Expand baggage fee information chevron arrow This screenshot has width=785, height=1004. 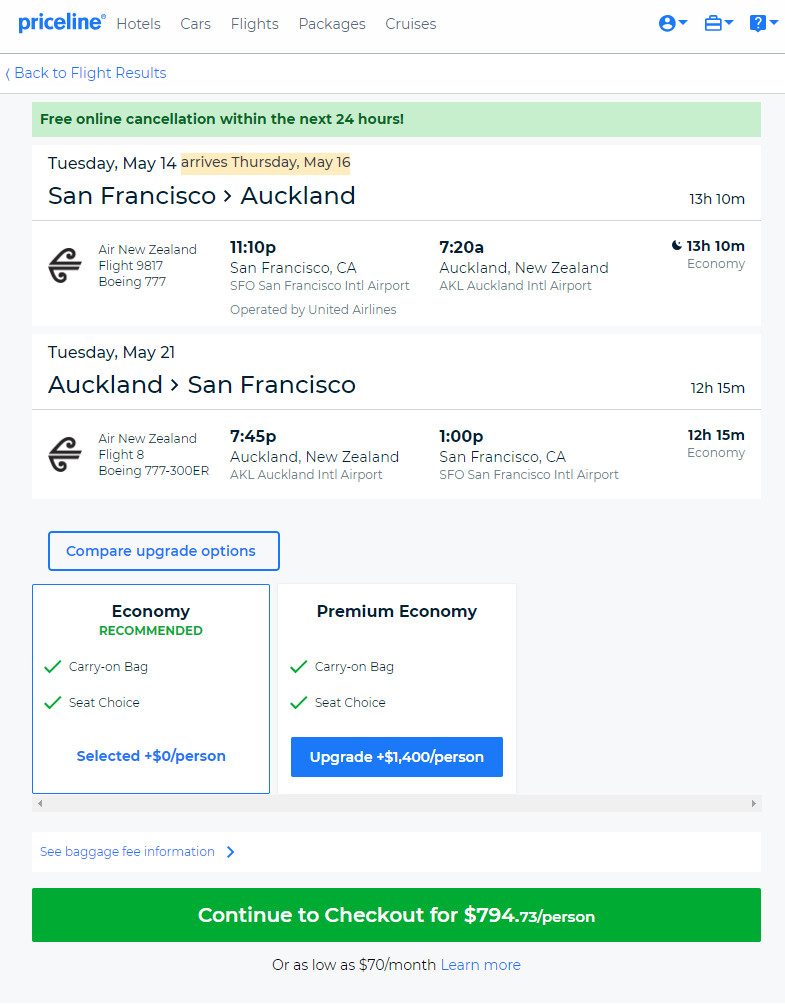tap(231, 852)
